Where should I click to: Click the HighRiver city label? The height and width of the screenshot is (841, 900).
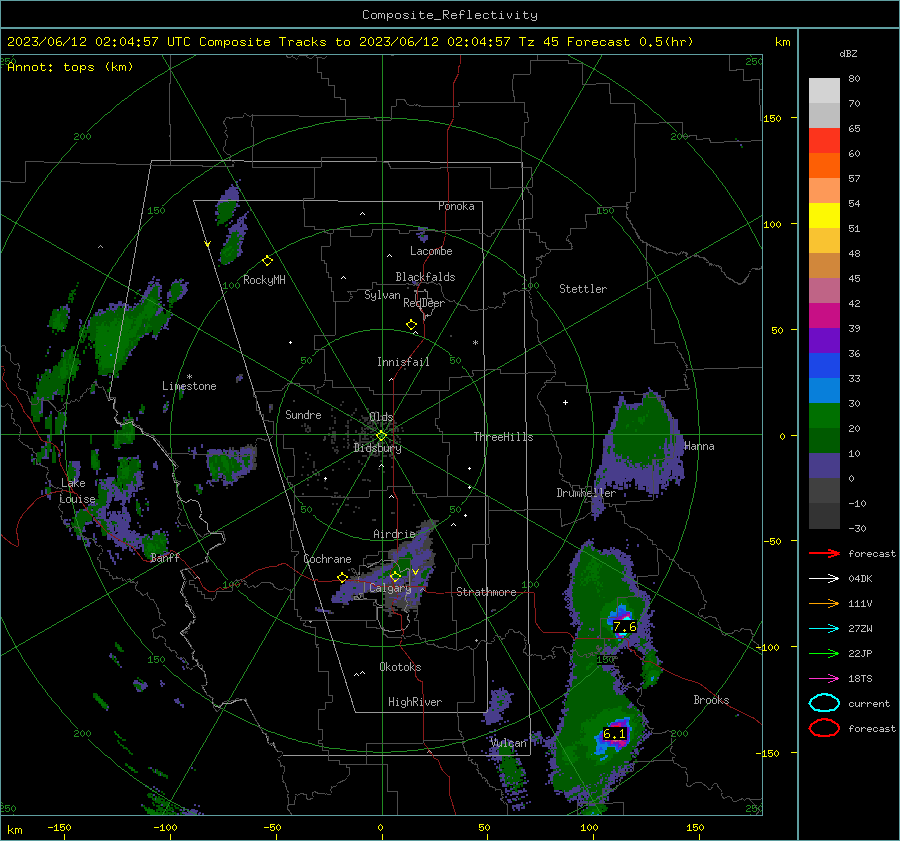(415, 702)
